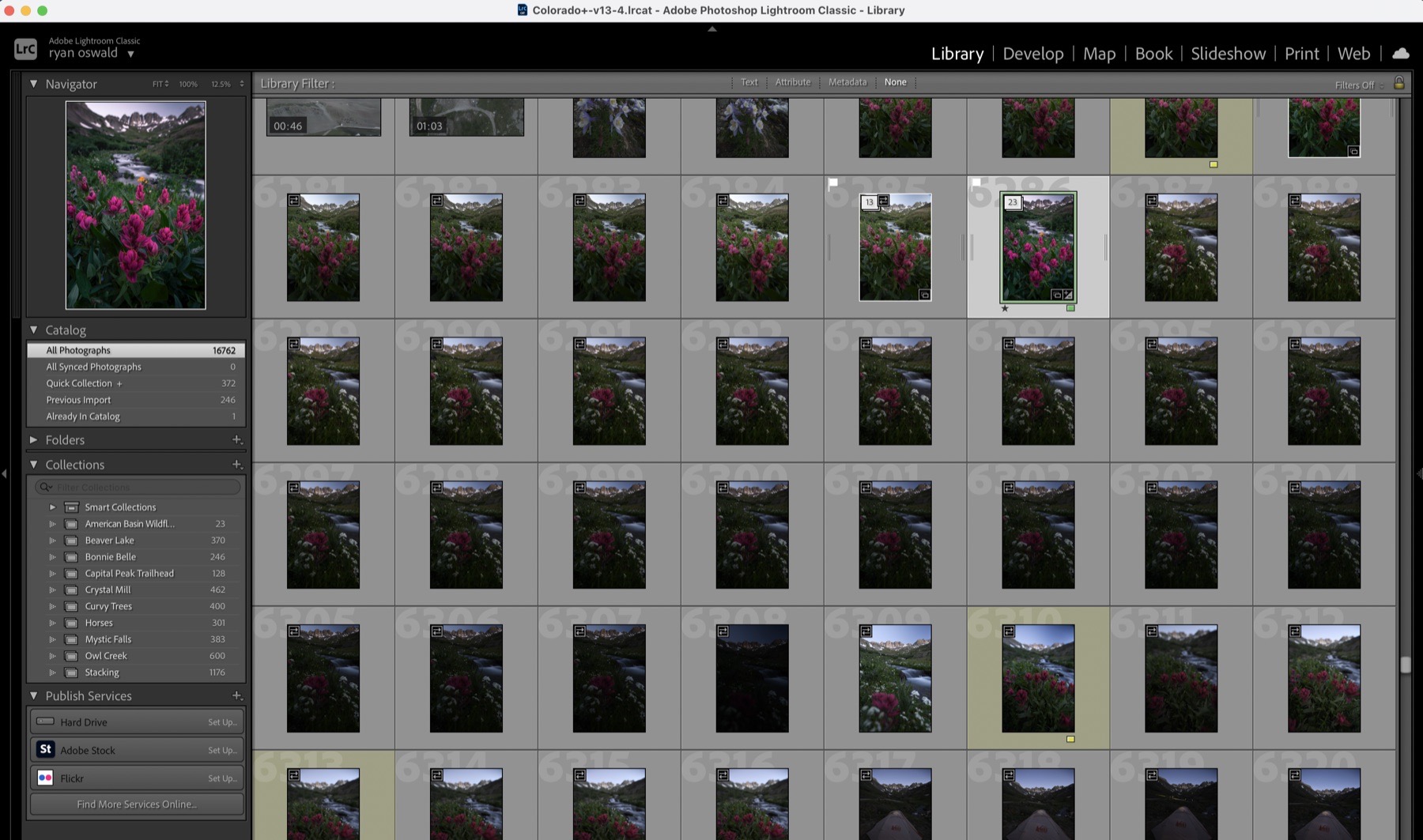
Task: Click Set Up for Flickr
Action: click(222, 778)
